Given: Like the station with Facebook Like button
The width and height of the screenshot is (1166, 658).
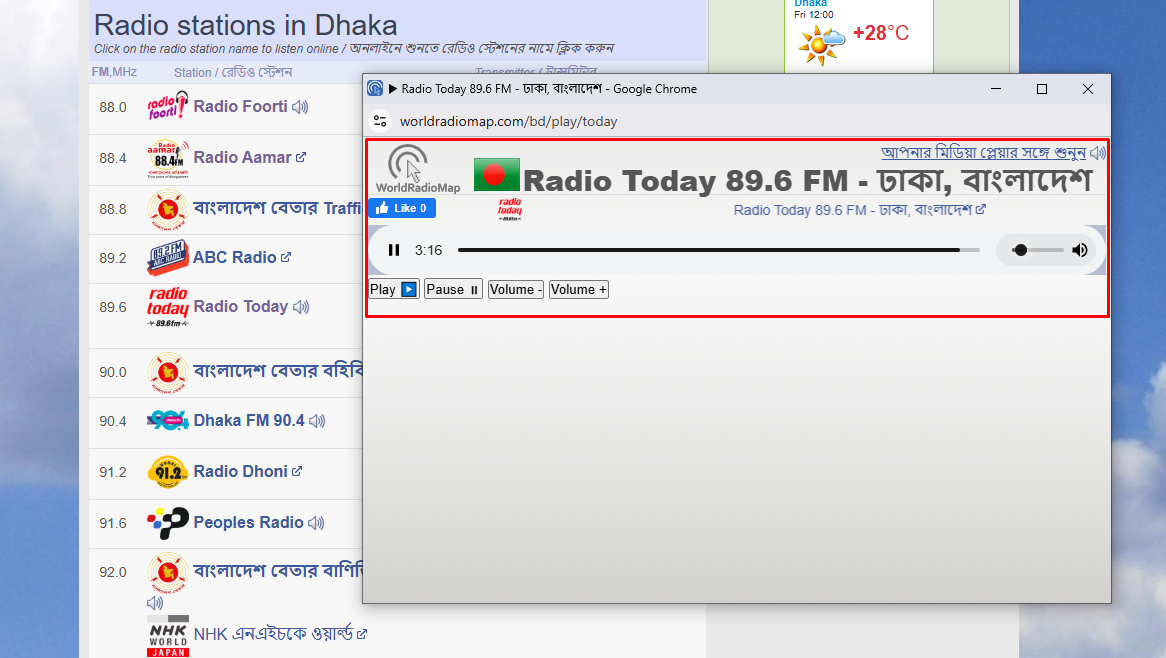Looking at the screenshot, I should (x=402, y=208).
